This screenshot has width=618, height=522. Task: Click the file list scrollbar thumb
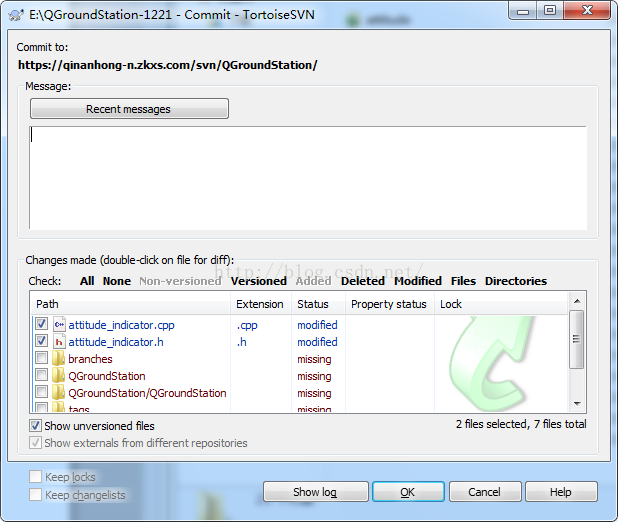[x=577, y=339]
